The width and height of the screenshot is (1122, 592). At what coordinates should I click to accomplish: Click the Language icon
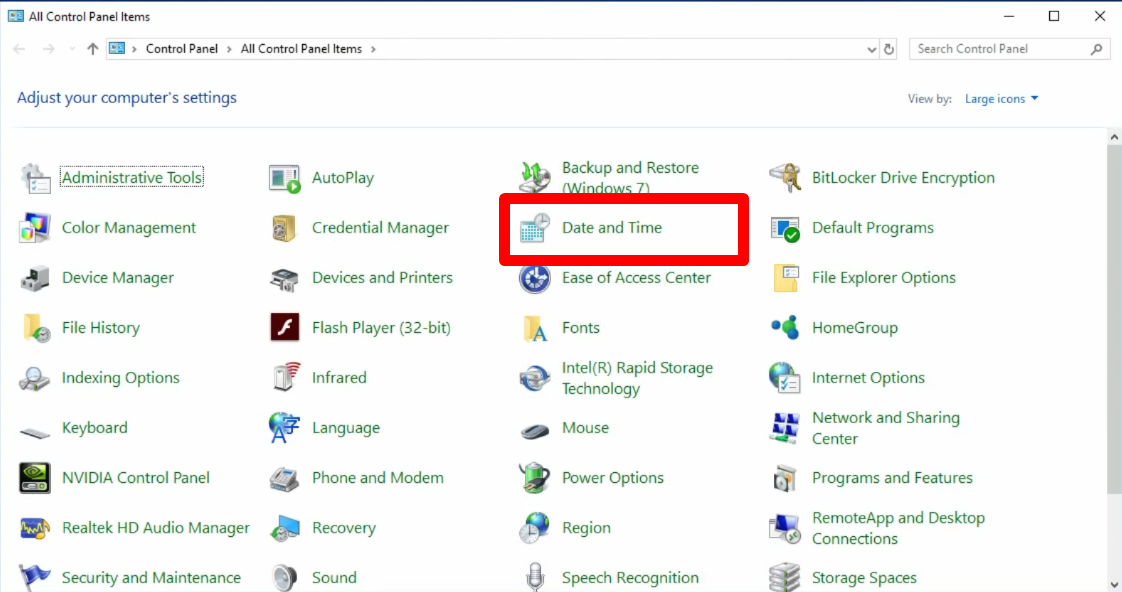pos(285,428)
